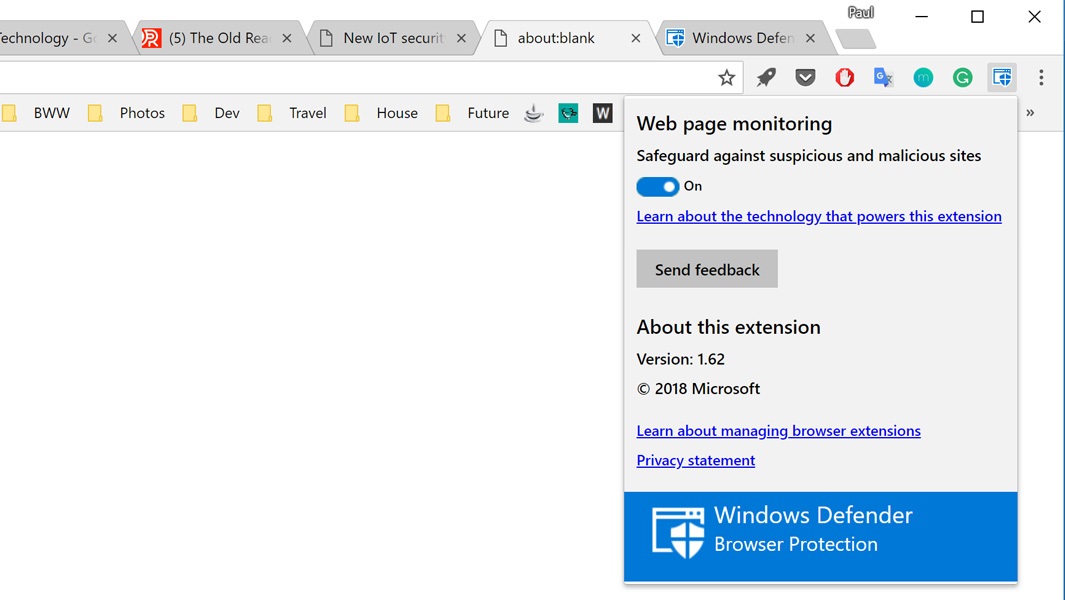Click the teal circular 'm' extension icon
Image resolution: width=1065 pixels, height=600 pixels.
click(x=922, y=77)
